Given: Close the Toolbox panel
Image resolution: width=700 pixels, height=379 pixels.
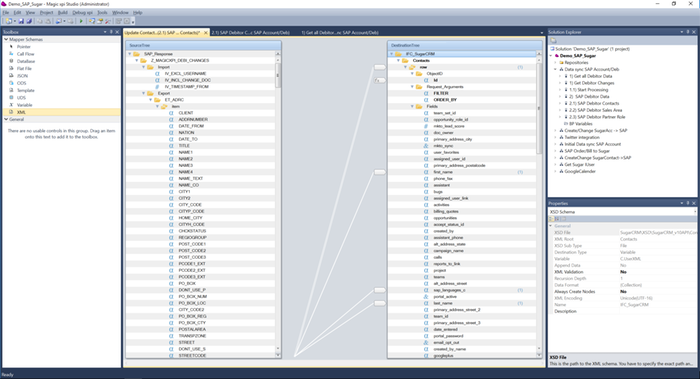Looking at the screenshot, I should tap(117, 32).
